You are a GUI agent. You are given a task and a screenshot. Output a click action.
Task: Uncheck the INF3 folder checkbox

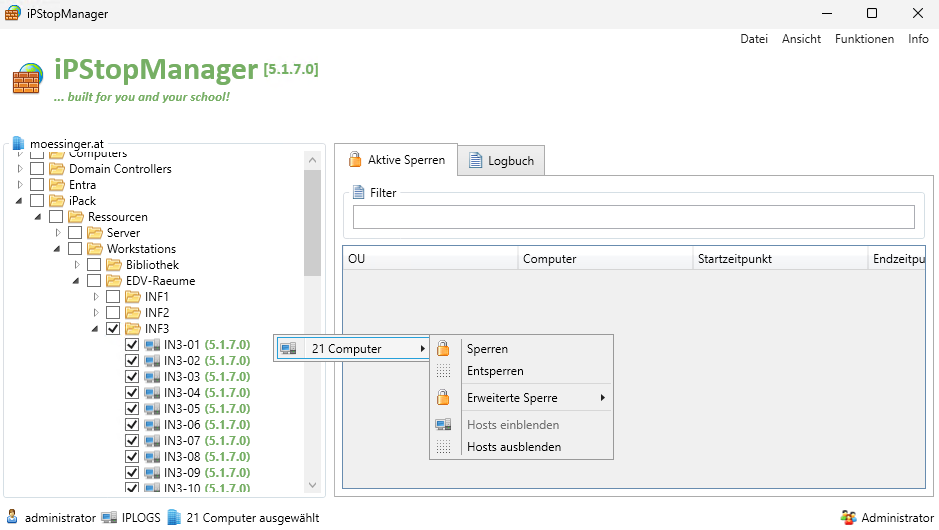[113, 329]
